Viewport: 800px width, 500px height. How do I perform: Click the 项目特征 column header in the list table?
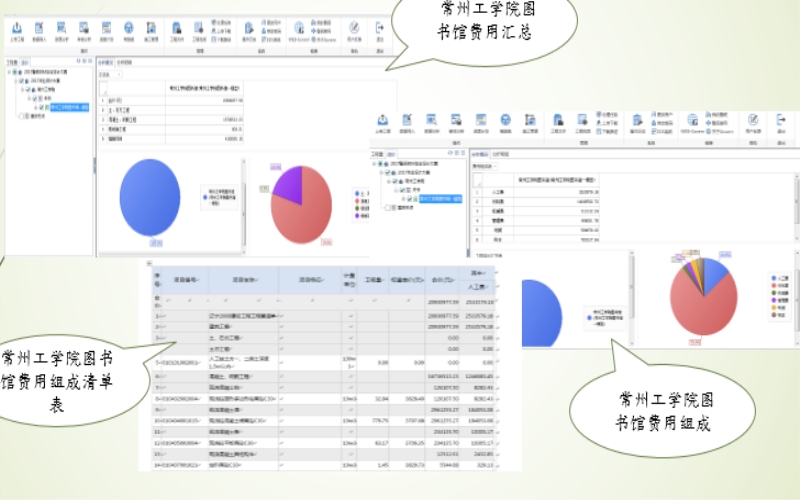pos(311,280)
